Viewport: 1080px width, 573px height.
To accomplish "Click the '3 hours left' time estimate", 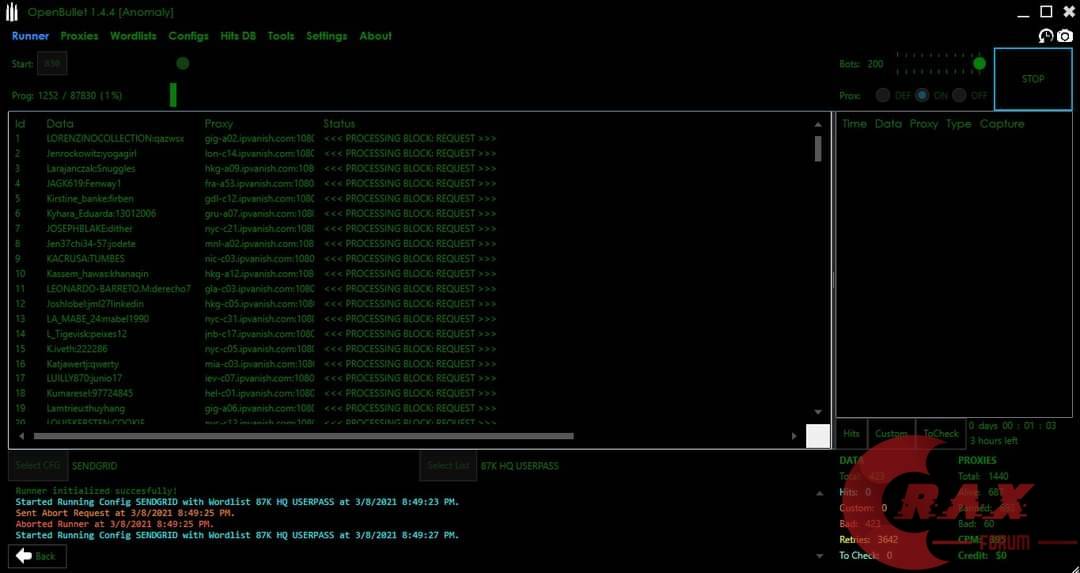I will coord(994,441).
